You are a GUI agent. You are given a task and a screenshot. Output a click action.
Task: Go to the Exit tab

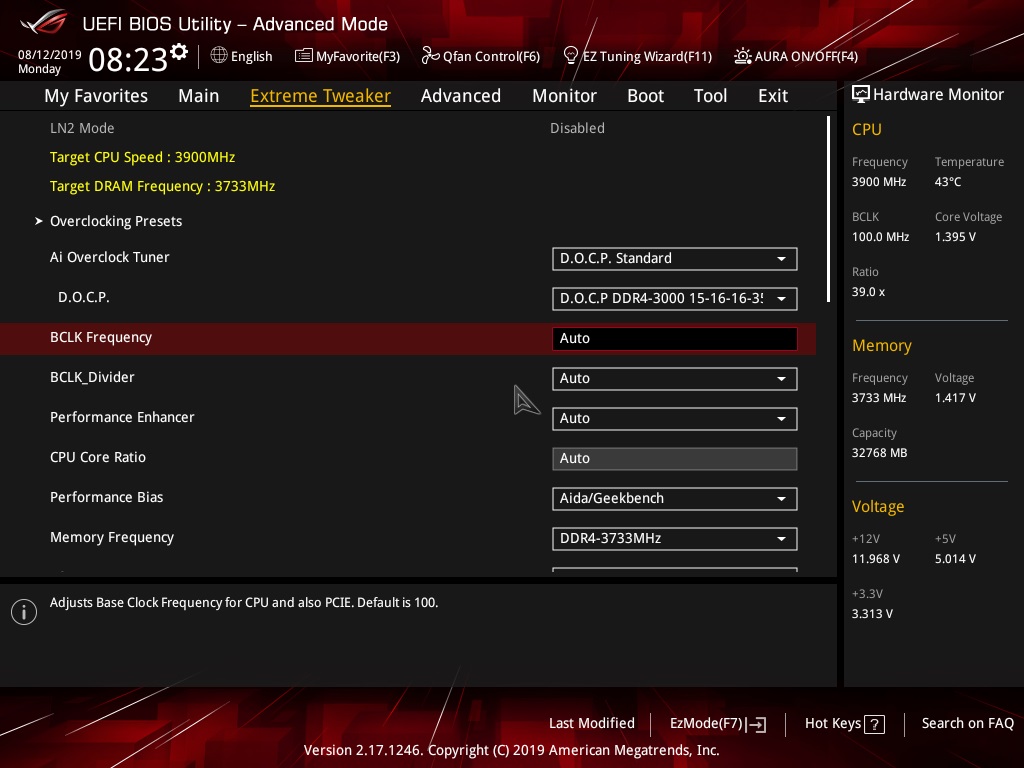773,96
